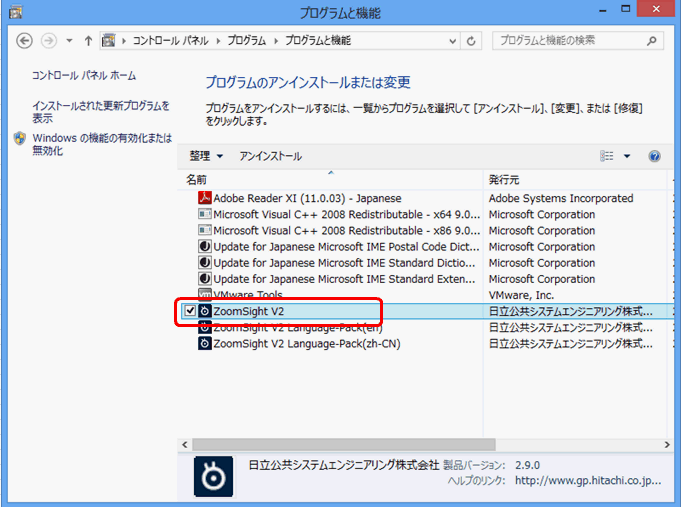
Task: Click VMware, Inc. publisher cell
Action: pos(521,295)
